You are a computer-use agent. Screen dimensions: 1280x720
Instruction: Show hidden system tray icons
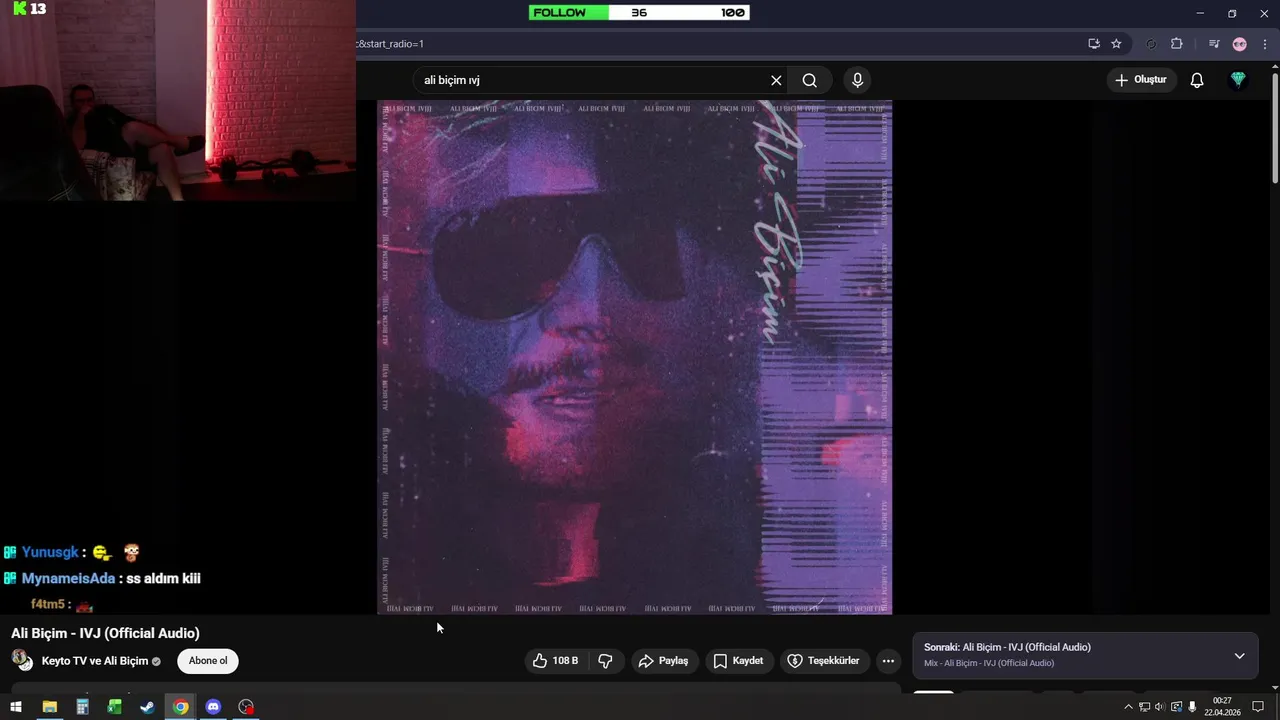(x=1128, y=707)
